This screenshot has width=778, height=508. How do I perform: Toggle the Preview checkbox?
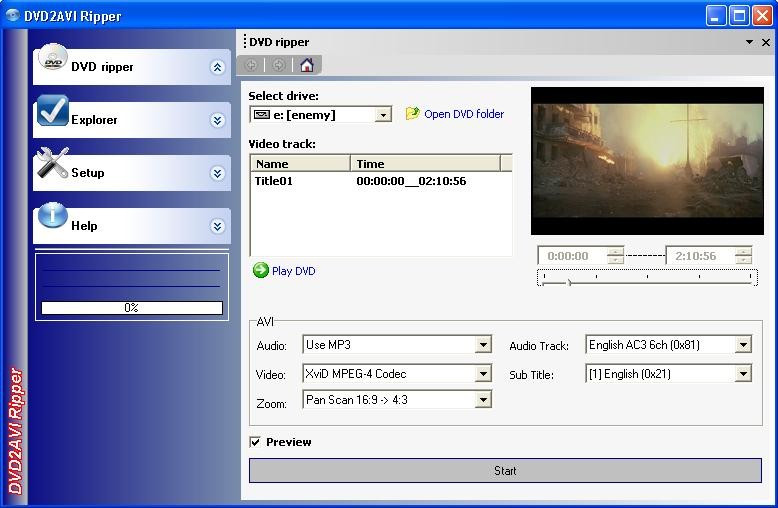[255, 442]
